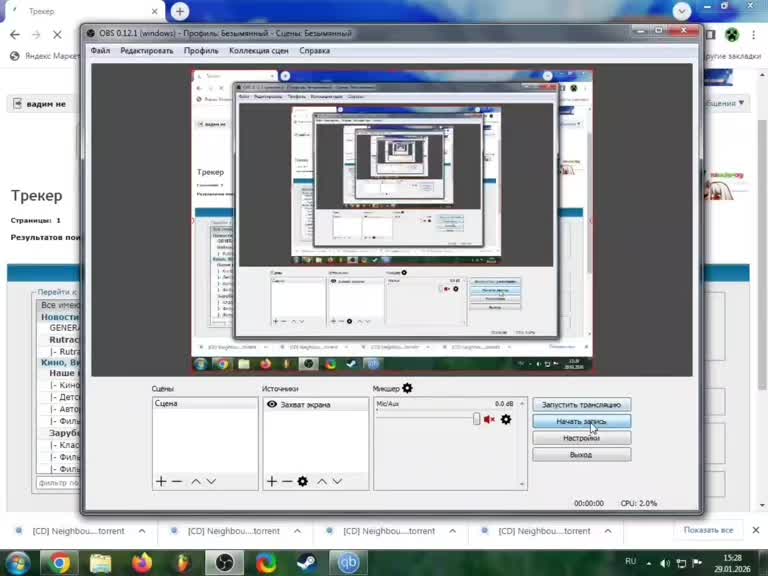Viewport: 768px width, 576px height.
Task: Remove selected scene with the minus icon
Action: (177, 481)
